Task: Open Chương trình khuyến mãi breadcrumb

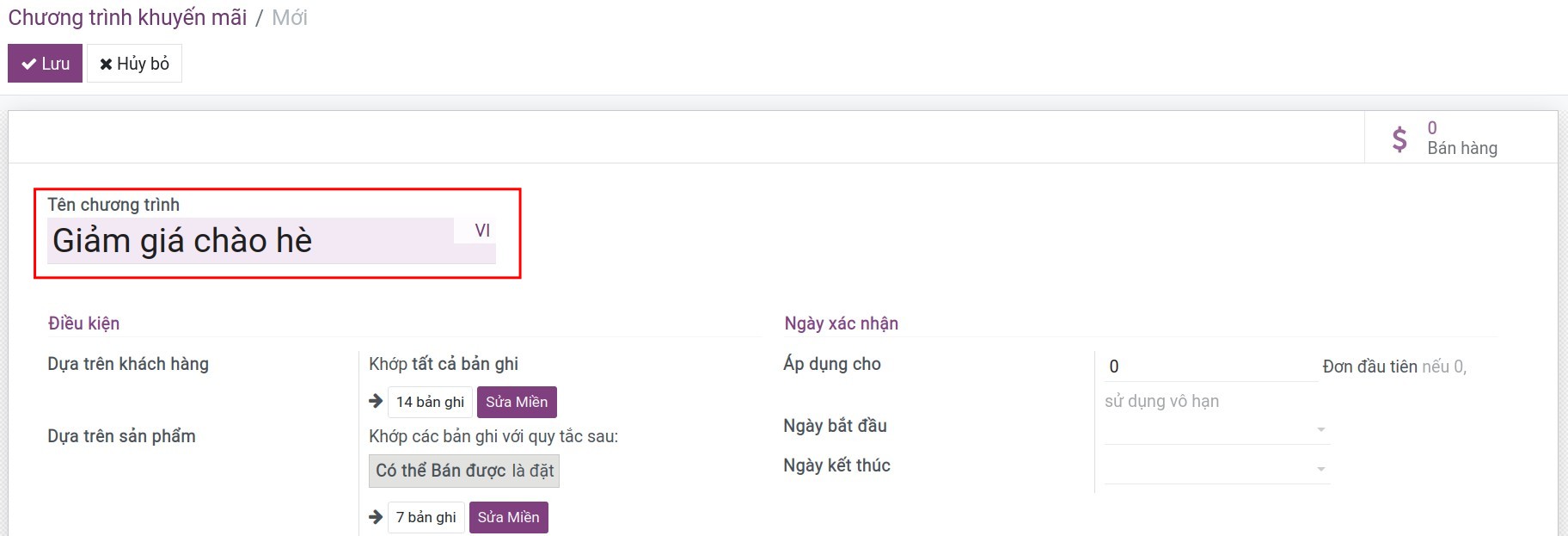Action: point(127,17)
